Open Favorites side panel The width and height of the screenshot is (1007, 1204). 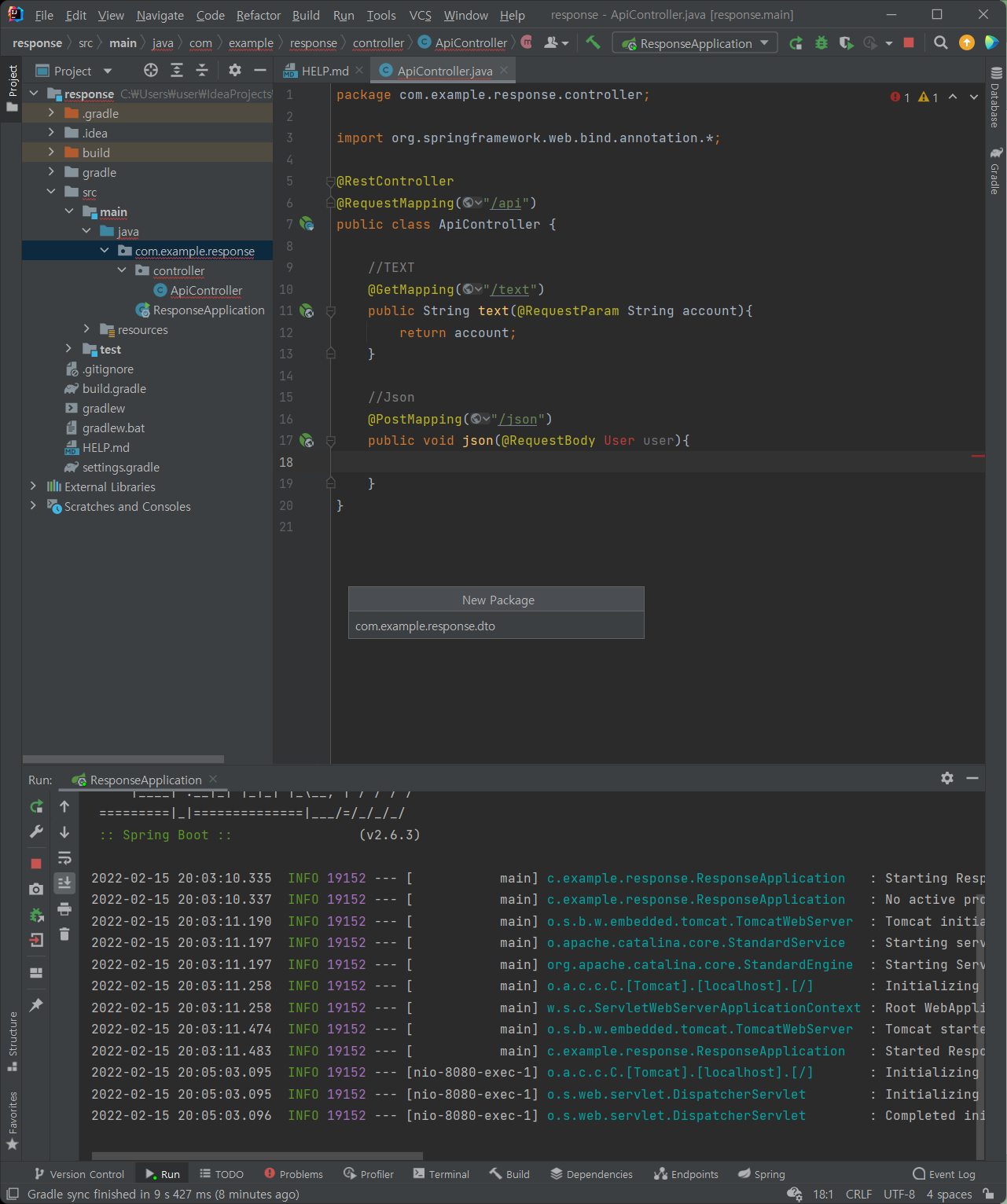(x=13, y=1121)
